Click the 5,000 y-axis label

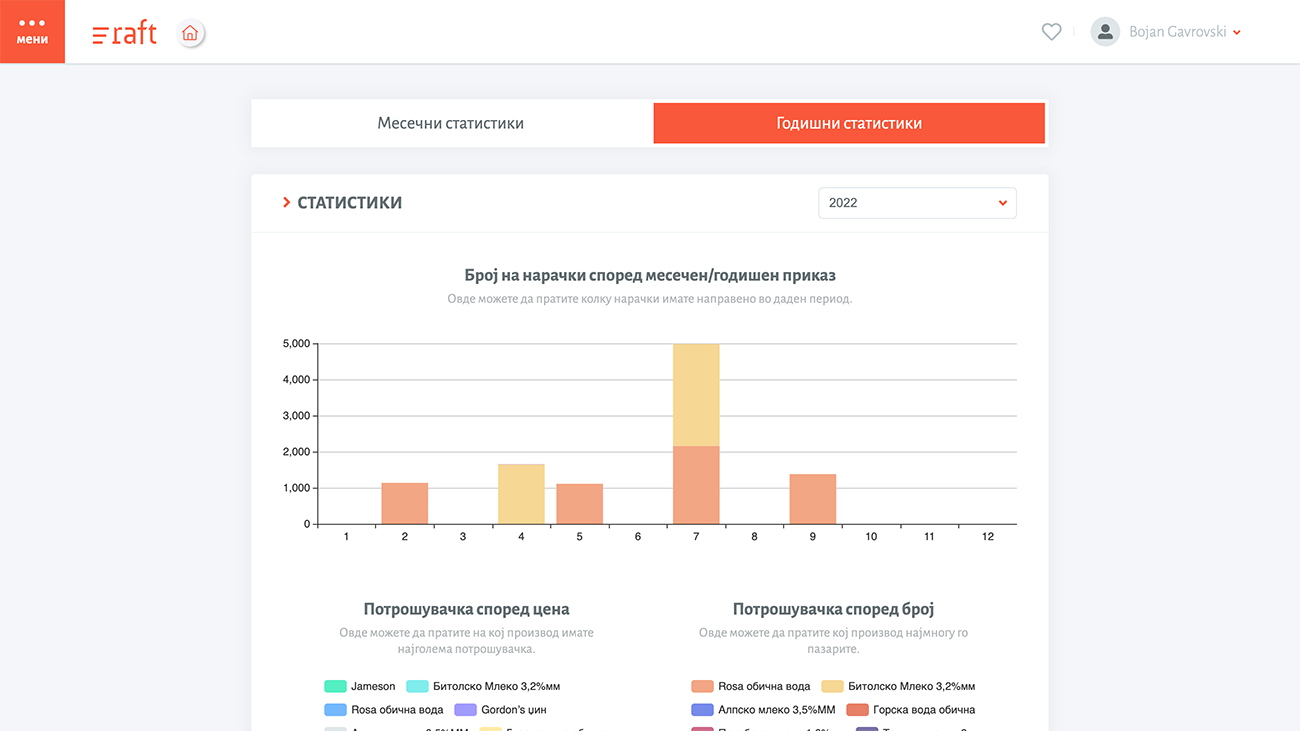coord(296,344)
